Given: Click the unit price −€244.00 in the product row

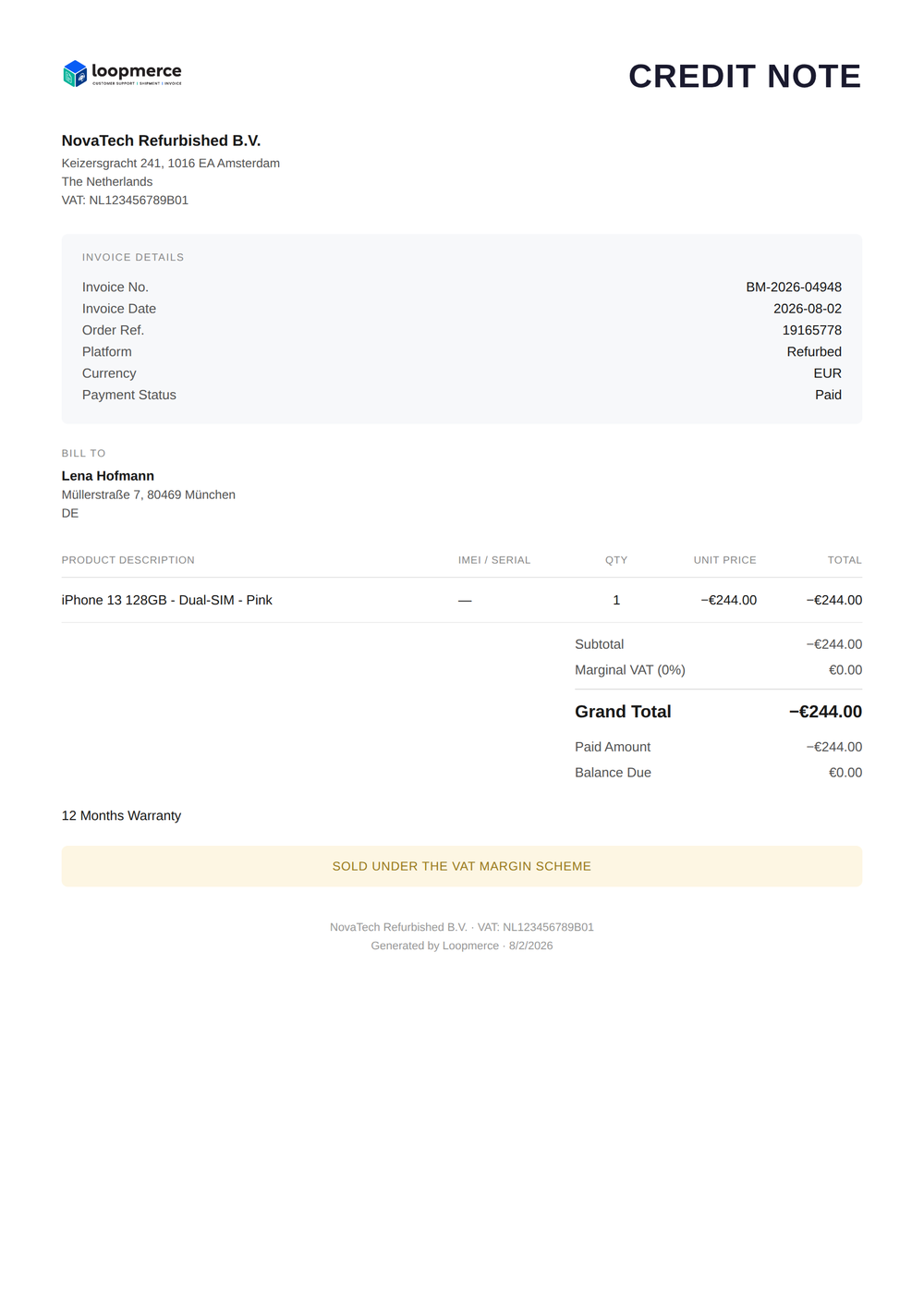Looking at the screenshot, I should [729, 601].
